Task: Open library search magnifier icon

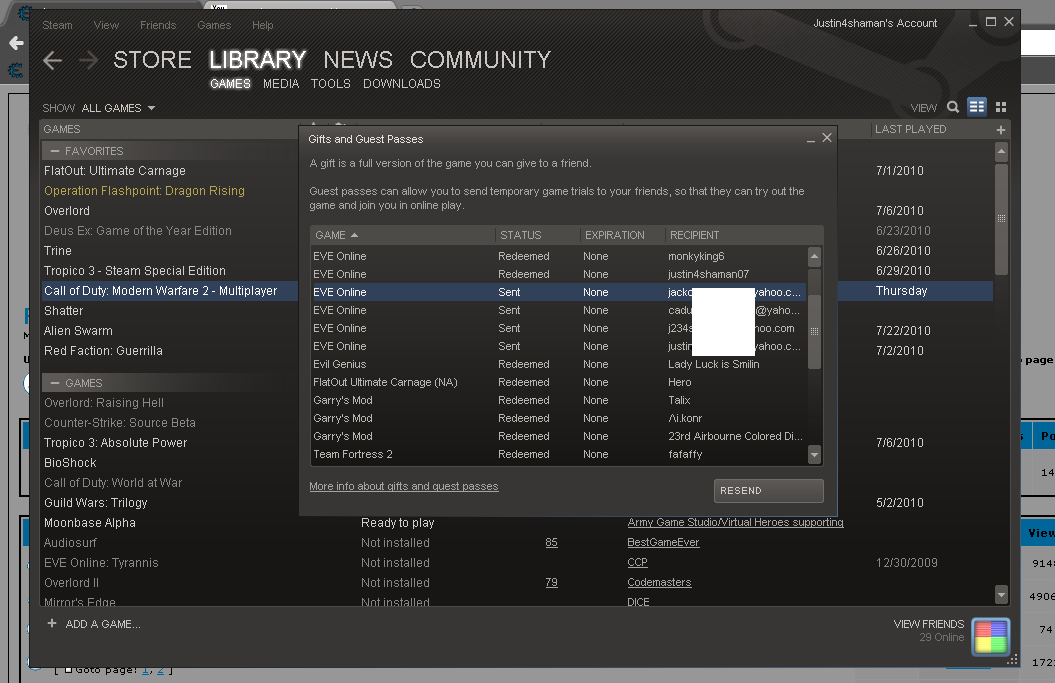Action: 953,107
